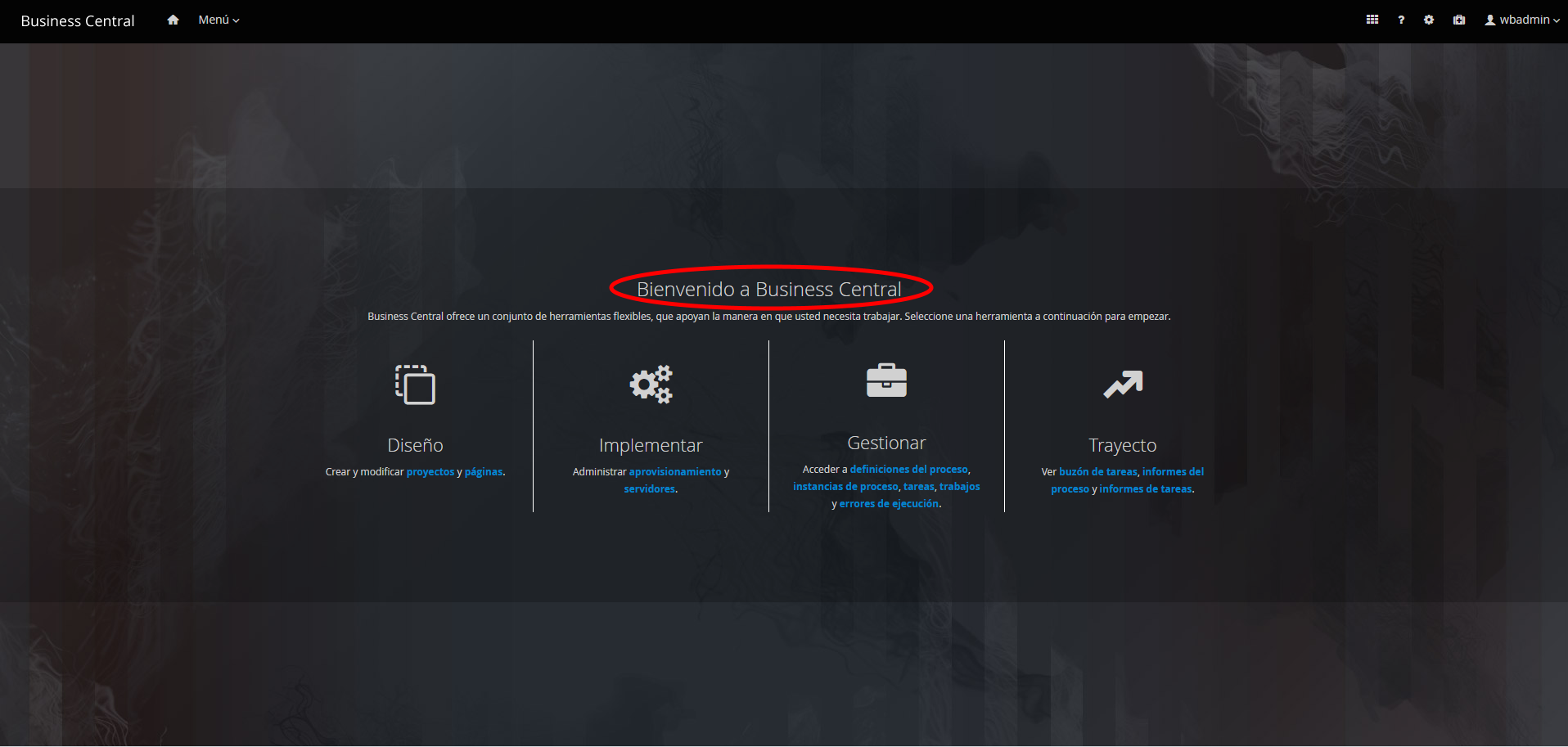Open the apps grid icon
The image size is (1568, 747).
point(1372,20)
